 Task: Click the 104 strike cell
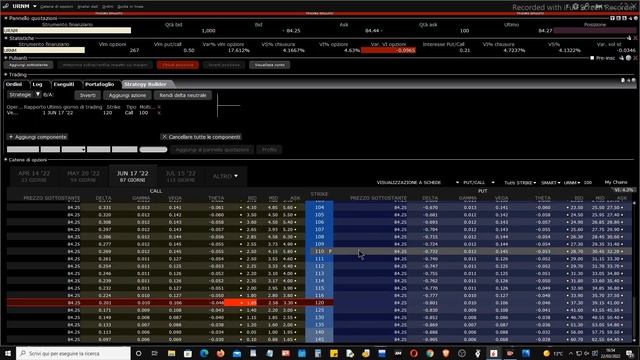[x=319, y=207]
